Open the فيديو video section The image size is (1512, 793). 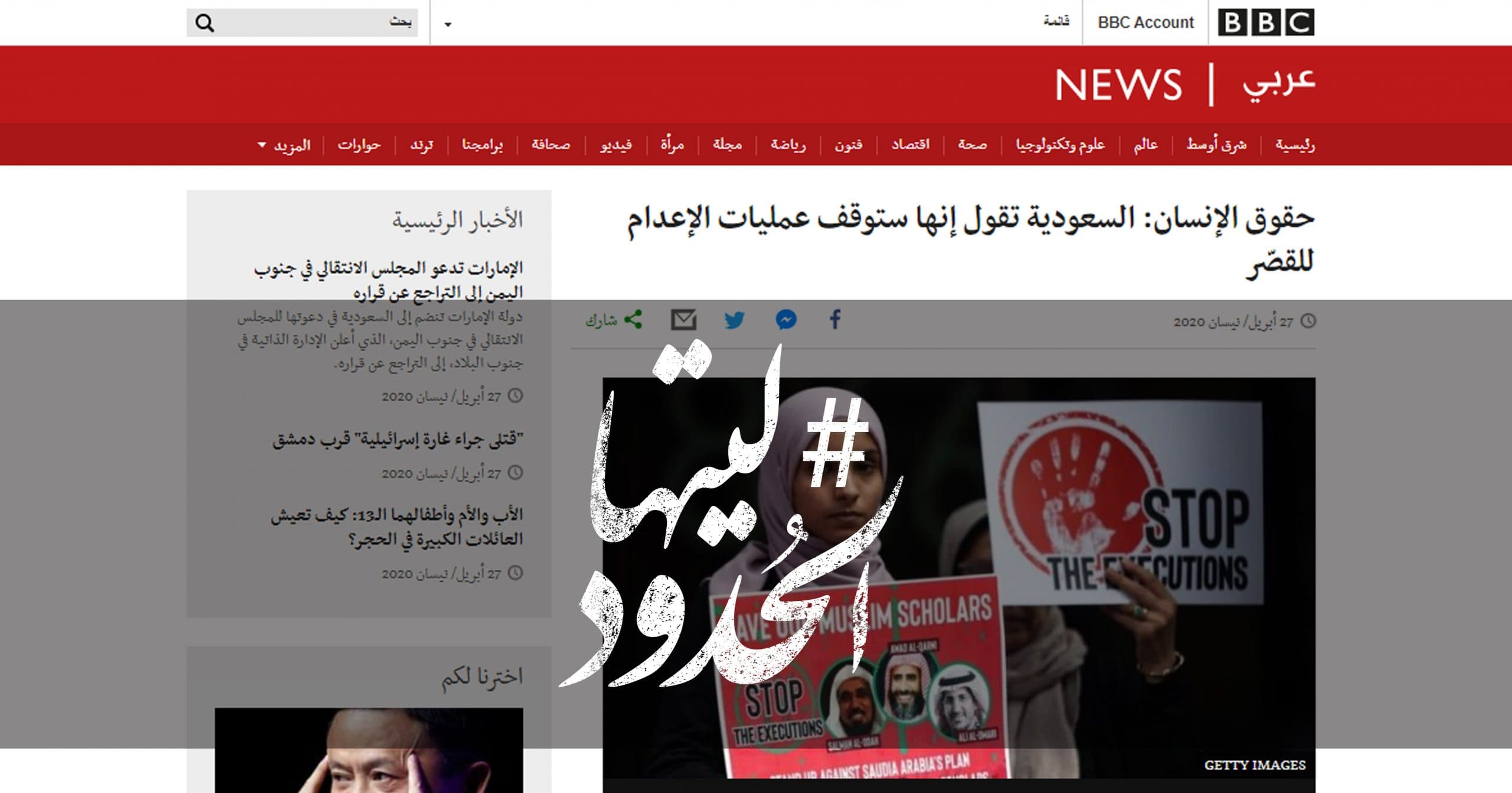(x=616, y=144)
